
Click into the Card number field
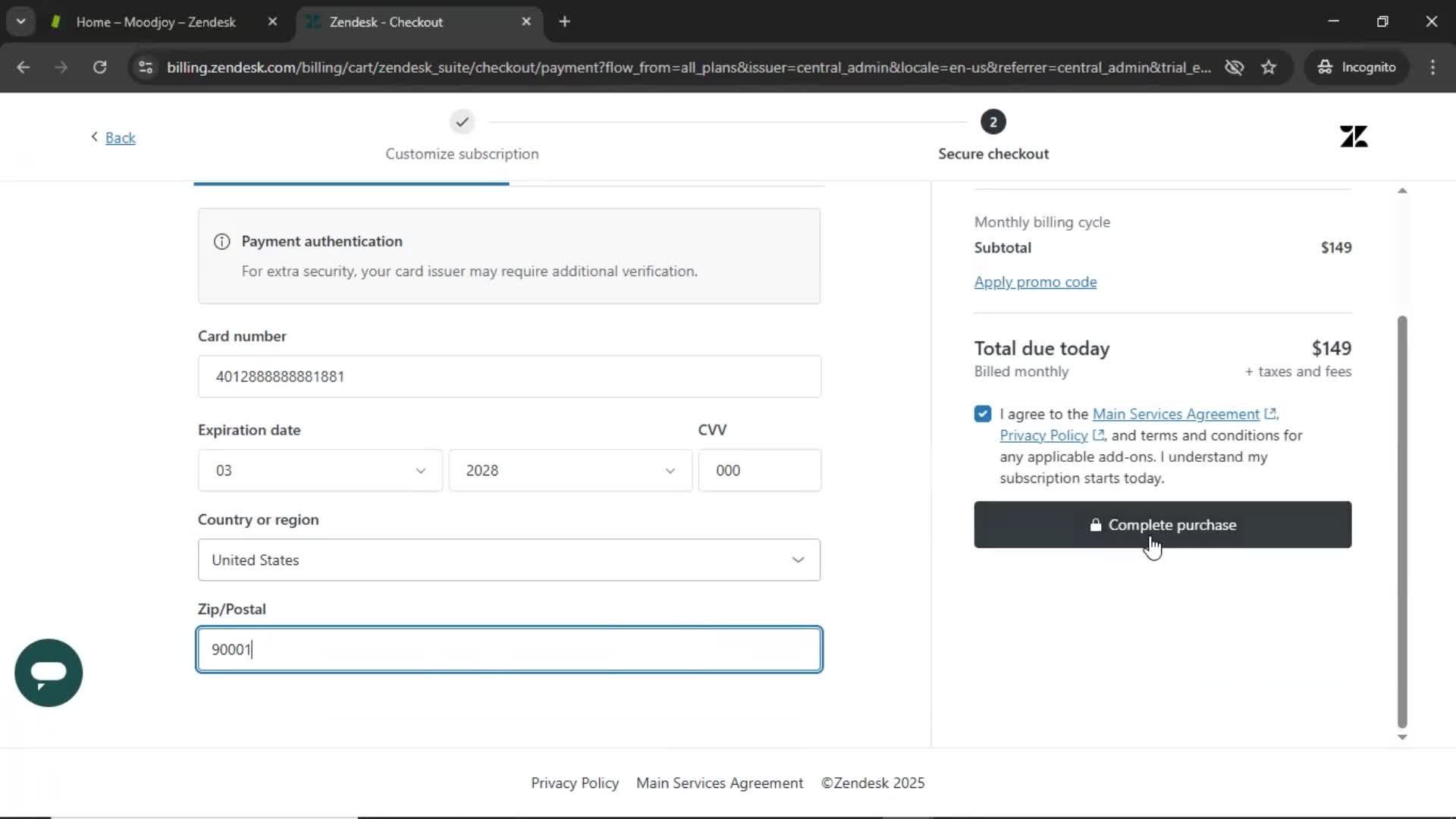click(509, 376)
